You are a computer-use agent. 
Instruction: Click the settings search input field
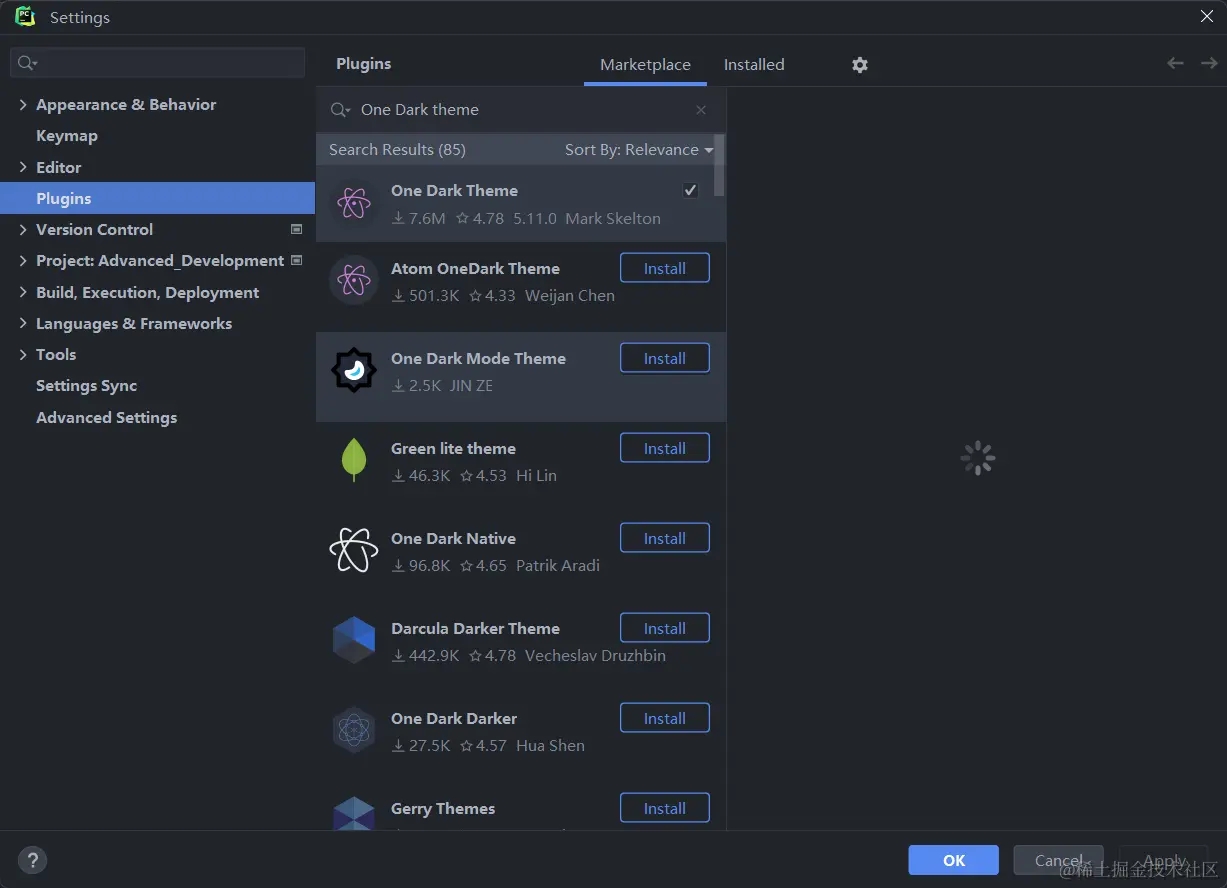click(x=157, y=62)
